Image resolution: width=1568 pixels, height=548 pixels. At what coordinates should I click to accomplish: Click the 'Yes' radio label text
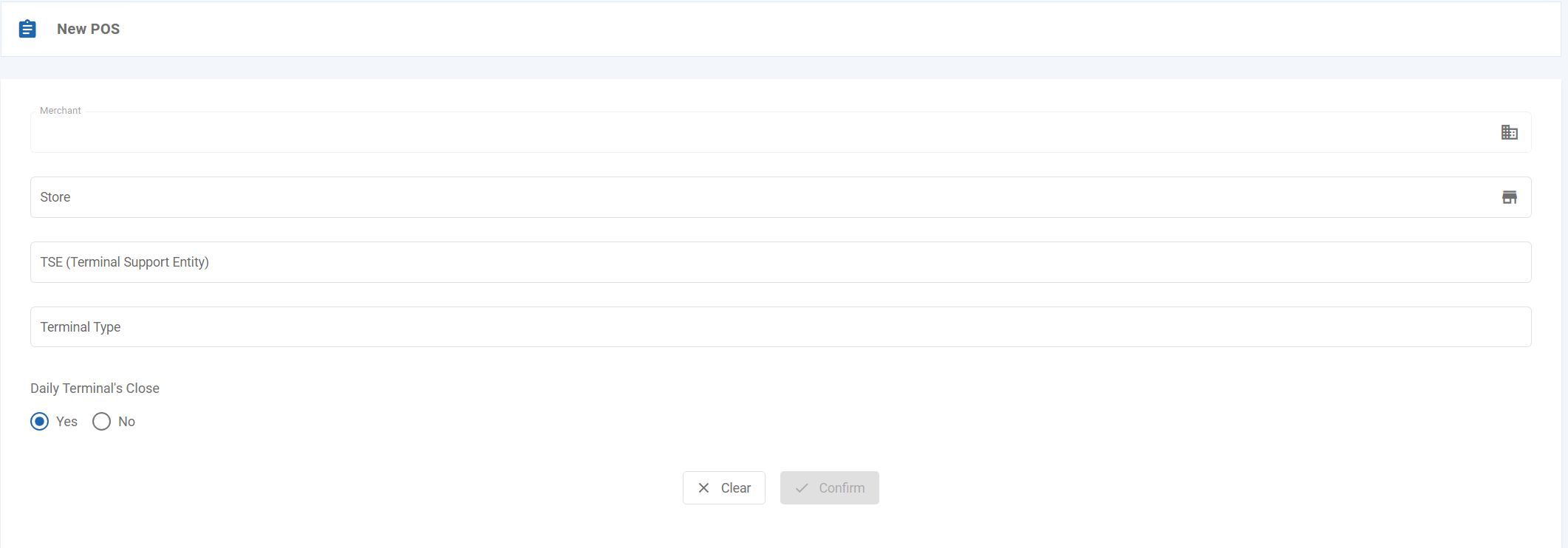[67, 422]
